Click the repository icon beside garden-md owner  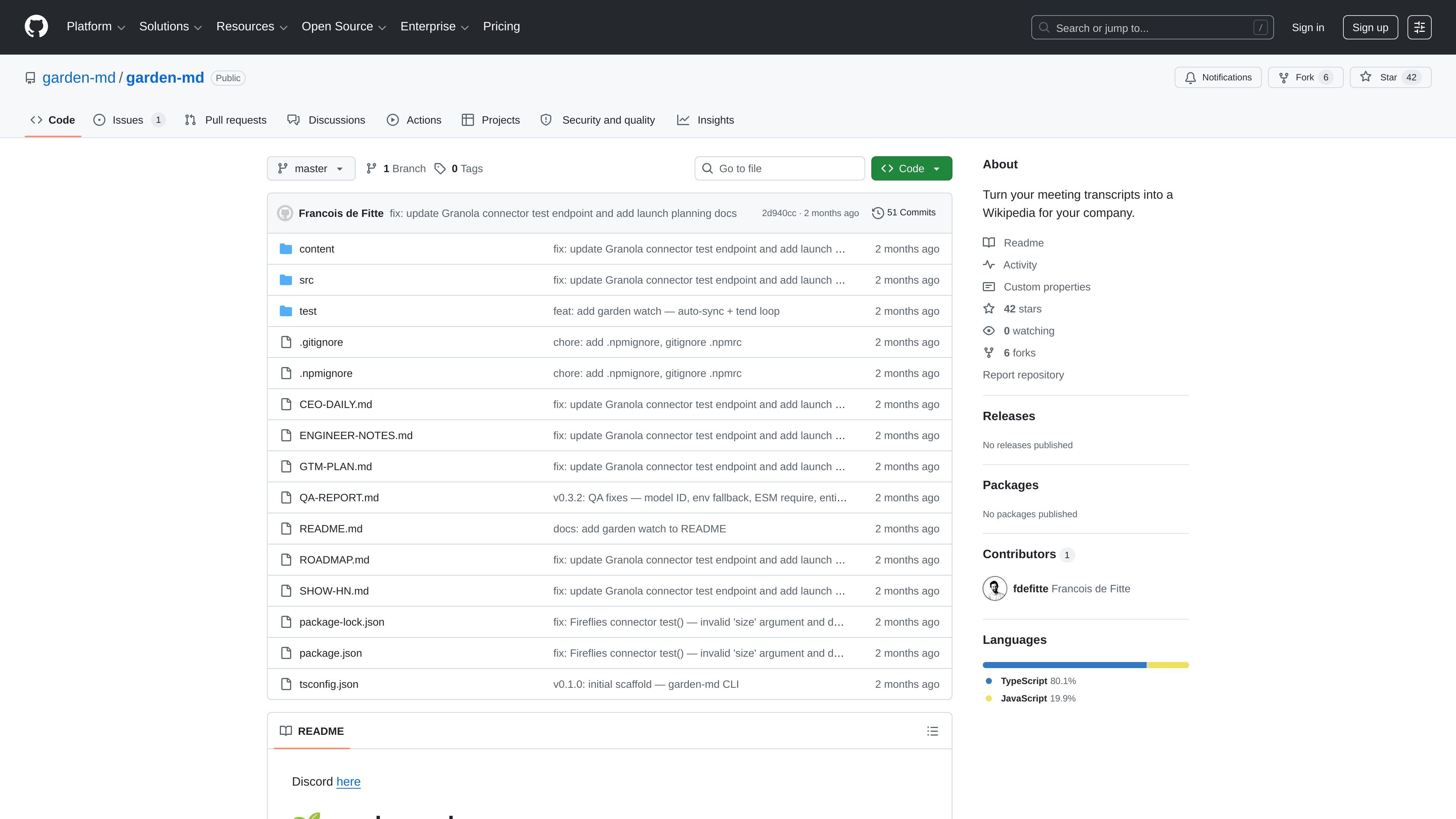(30, 78)
